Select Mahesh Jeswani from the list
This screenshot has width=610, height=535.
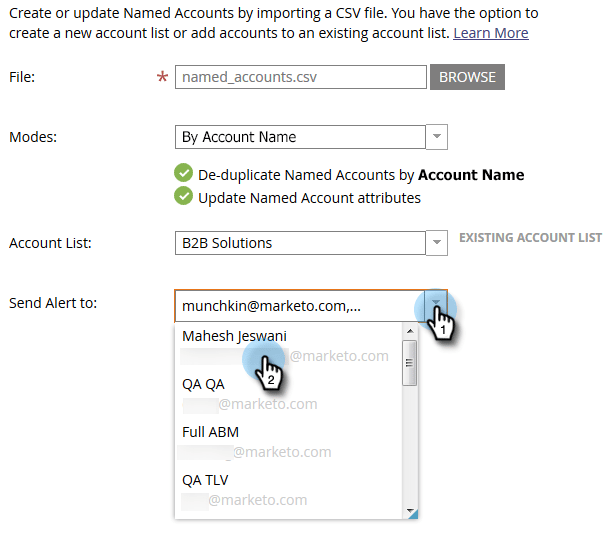(235, 337)
